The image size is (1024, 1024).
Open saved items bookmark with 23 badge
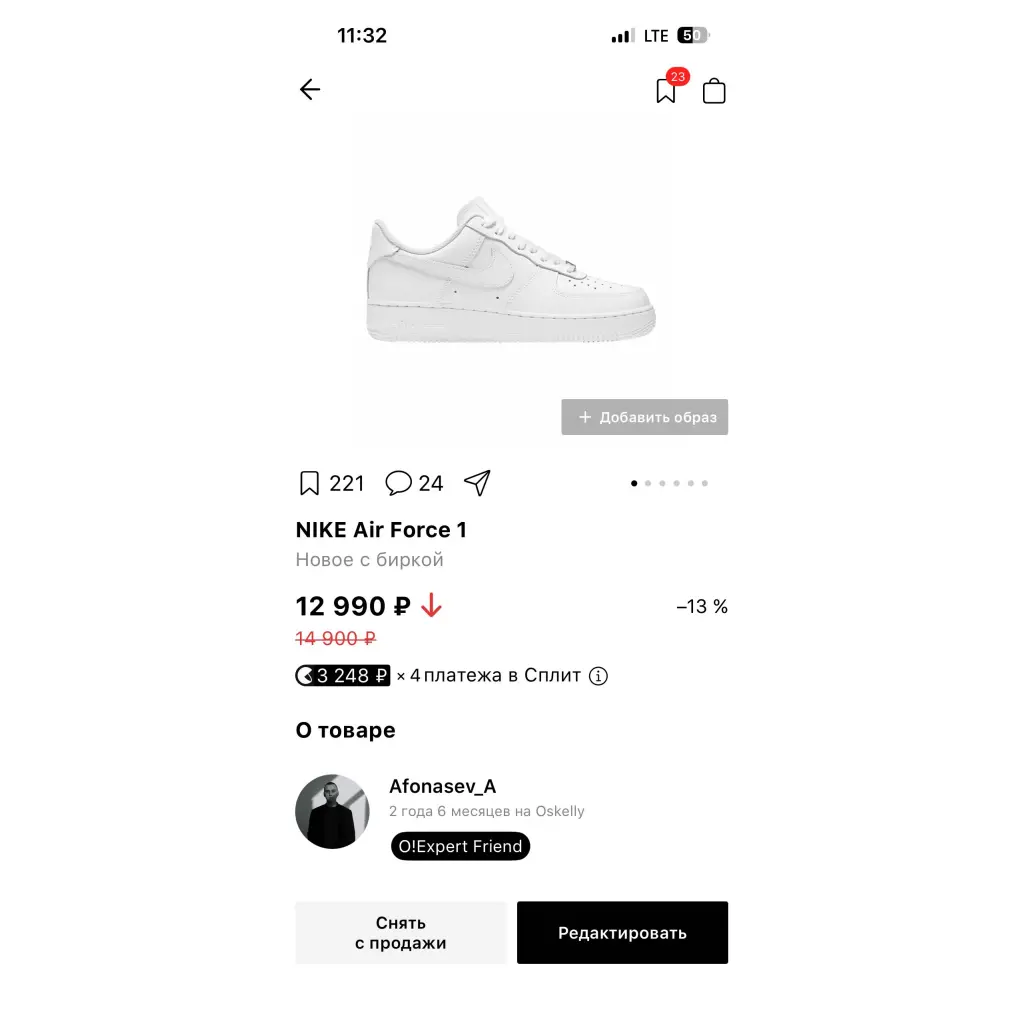point(666,90)
